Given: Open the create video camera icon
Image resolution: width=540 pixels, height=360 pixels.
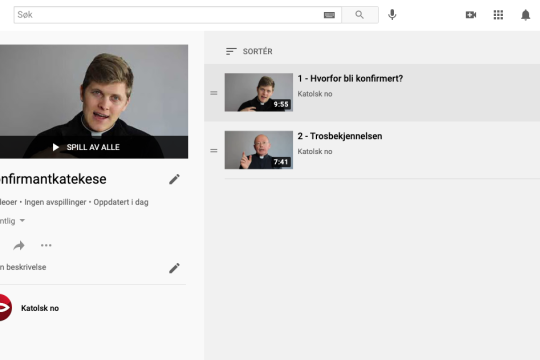Looking at the screenshot, I should [x=471, y=15].
